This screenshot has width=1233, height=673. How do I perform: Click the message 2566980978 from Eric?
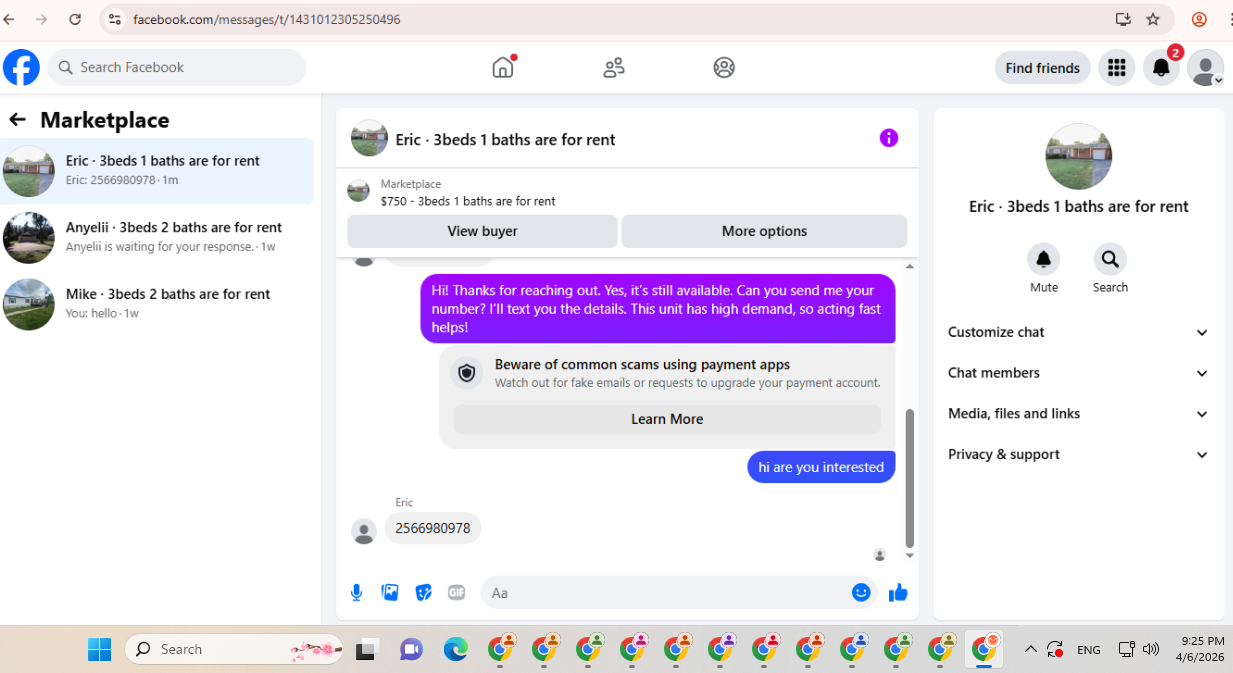tap(433, 528)
